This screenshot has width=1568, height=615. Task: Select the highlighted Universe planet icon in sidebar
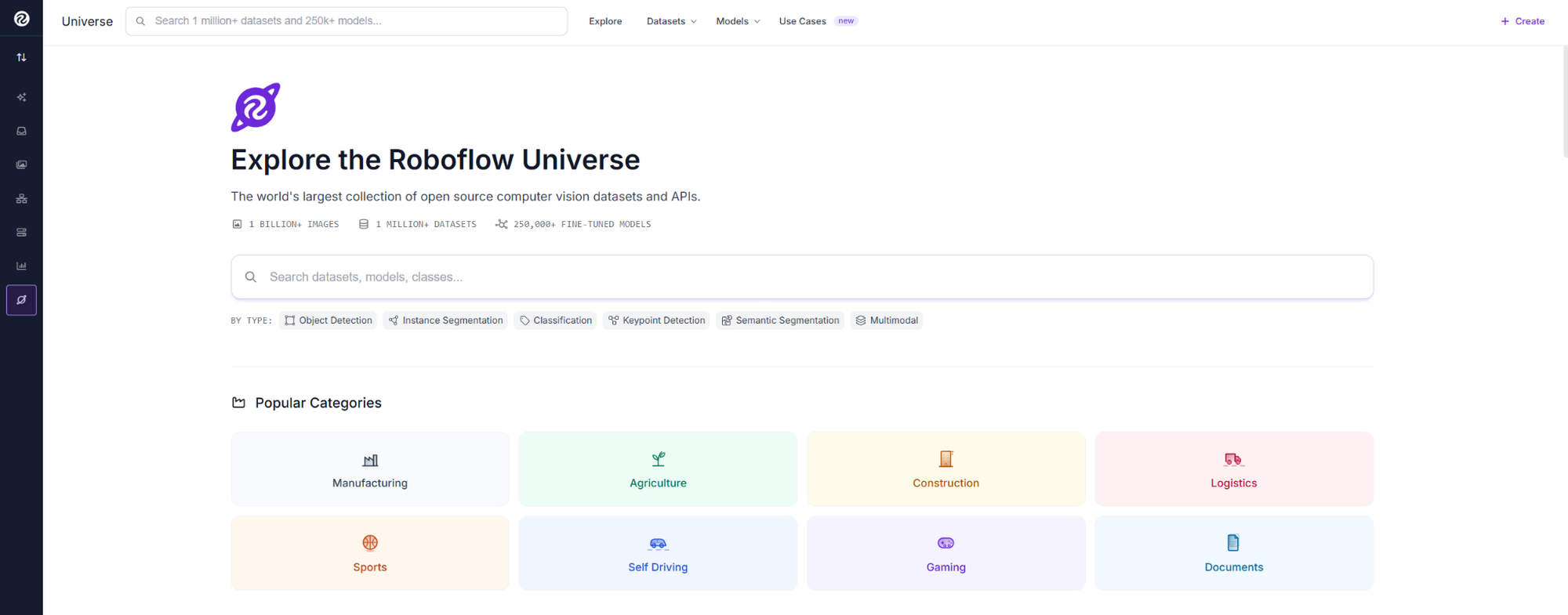[x=22, y=300]
